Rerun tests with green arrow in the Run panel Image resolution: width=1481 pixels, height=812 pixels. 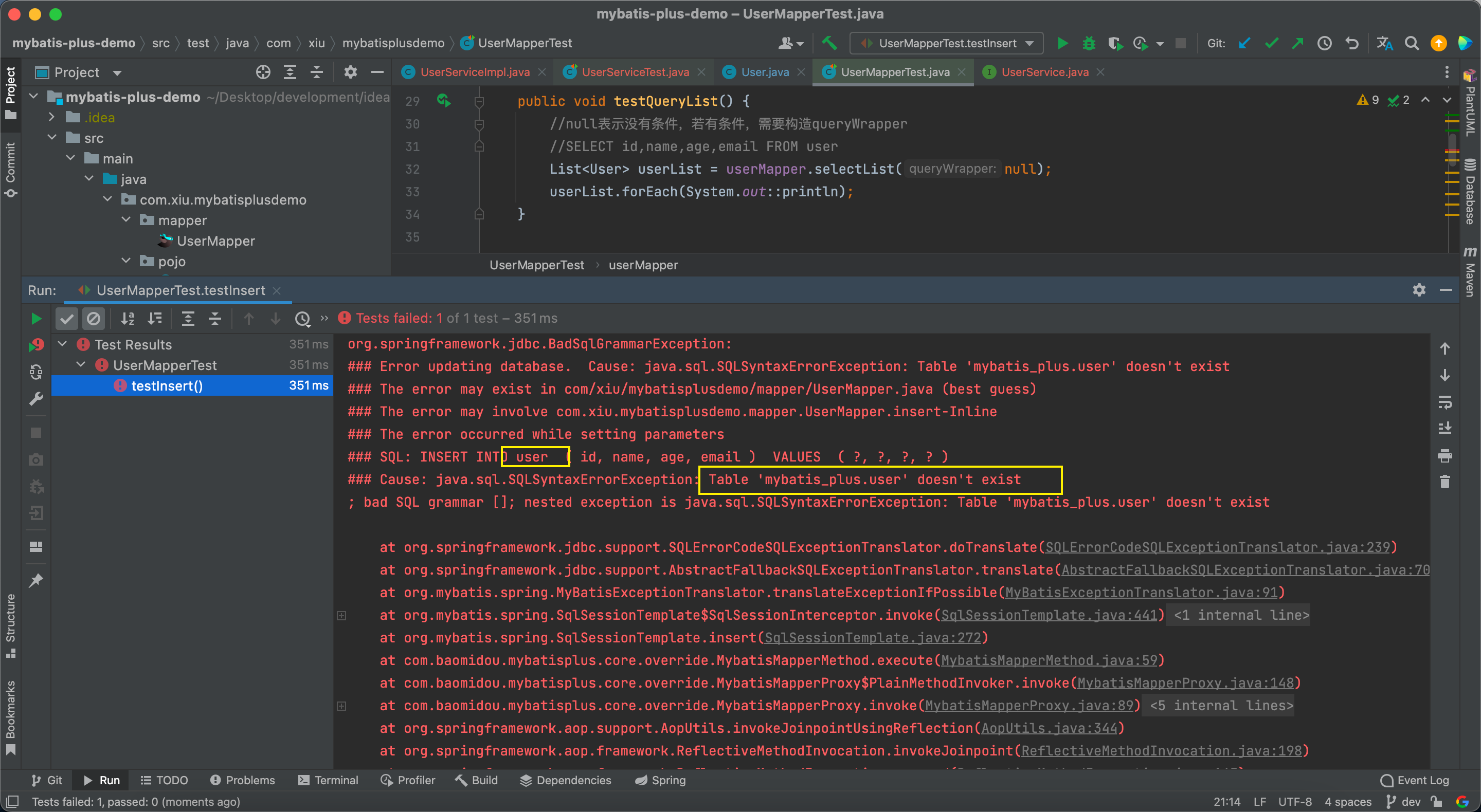[35, 318]
